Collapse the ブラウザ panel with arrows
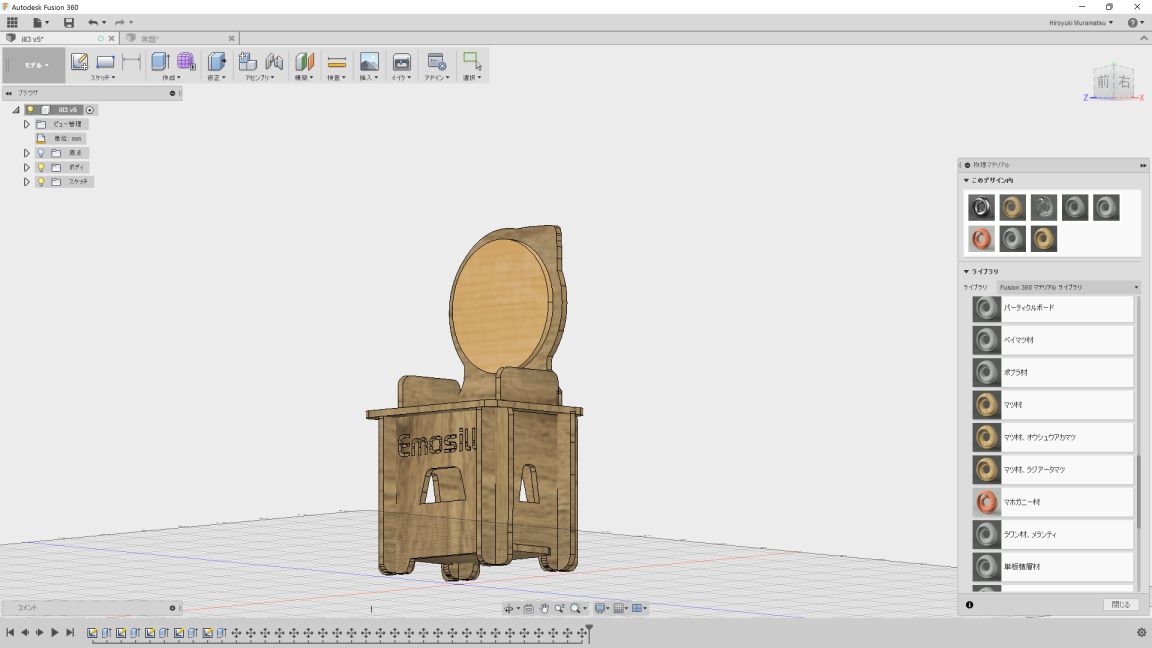This screenshot has width=1152, height=648. [9, 93]
